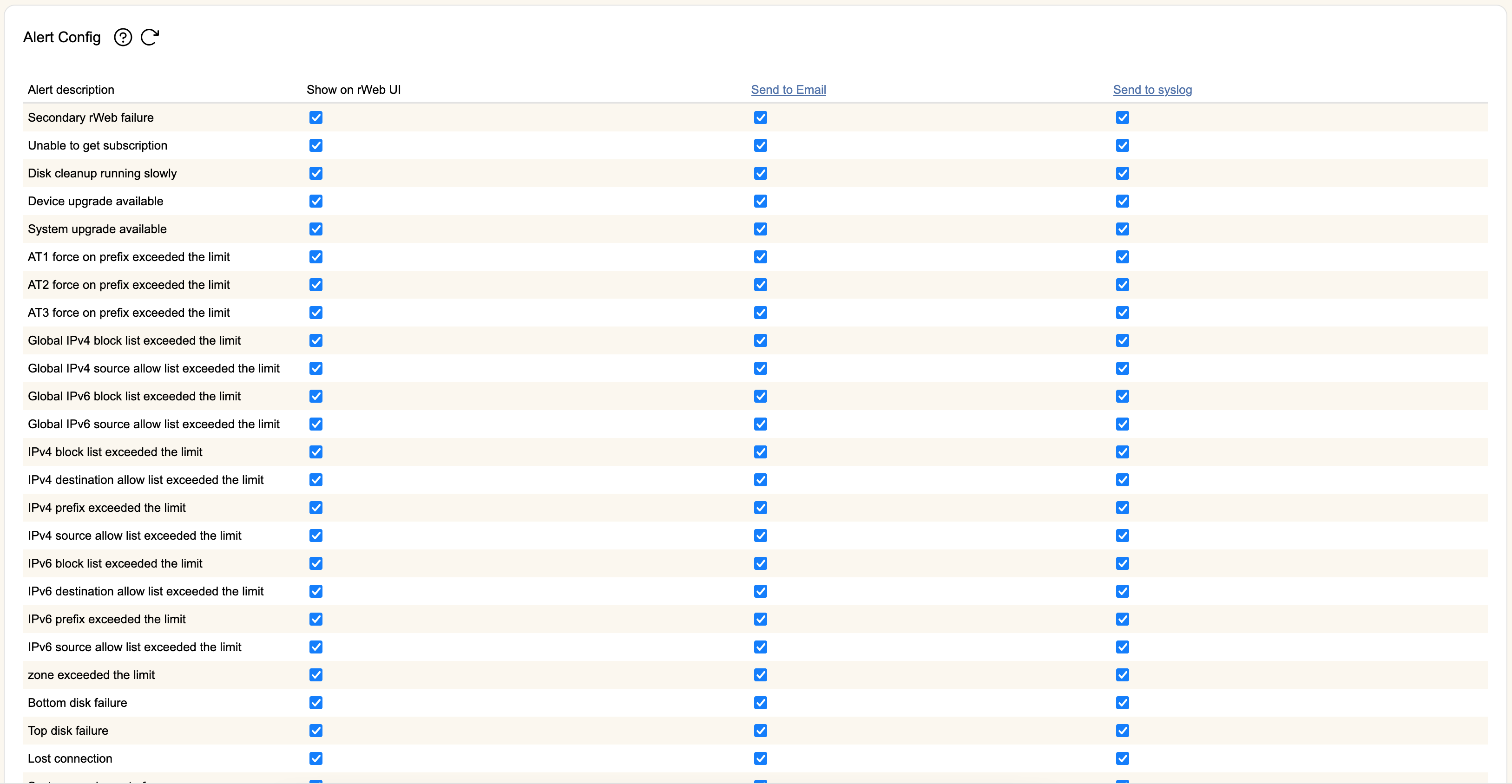
Task: Click the 'Alert Config' page title
Action: point(62,38)
